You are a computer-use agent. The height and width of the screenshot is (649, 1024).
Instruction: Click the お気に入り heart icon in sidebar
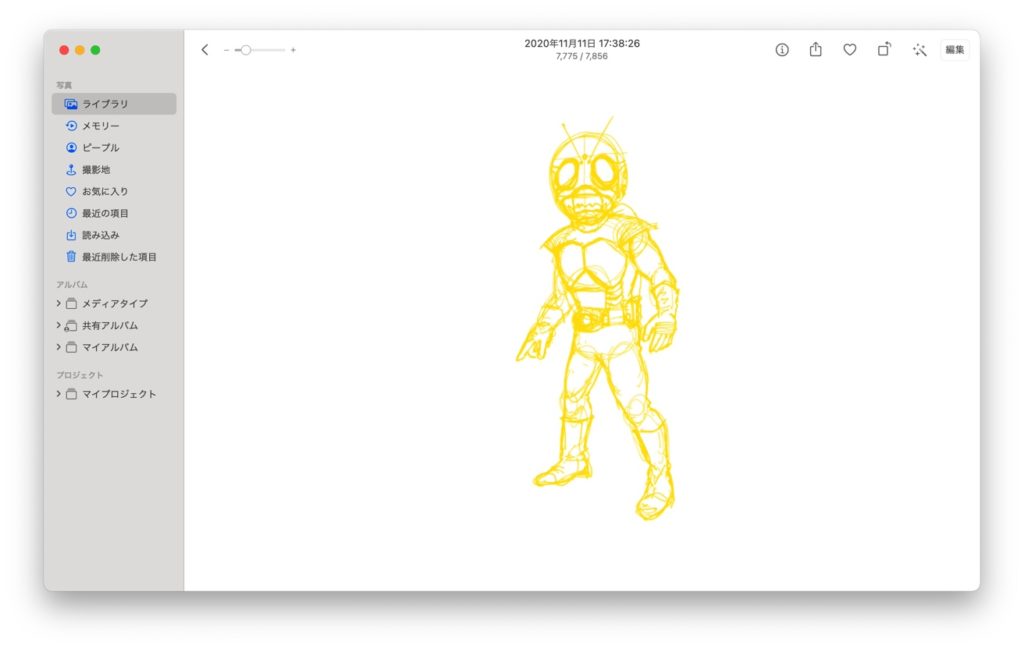pyautogui.click(x=71, y=191)
